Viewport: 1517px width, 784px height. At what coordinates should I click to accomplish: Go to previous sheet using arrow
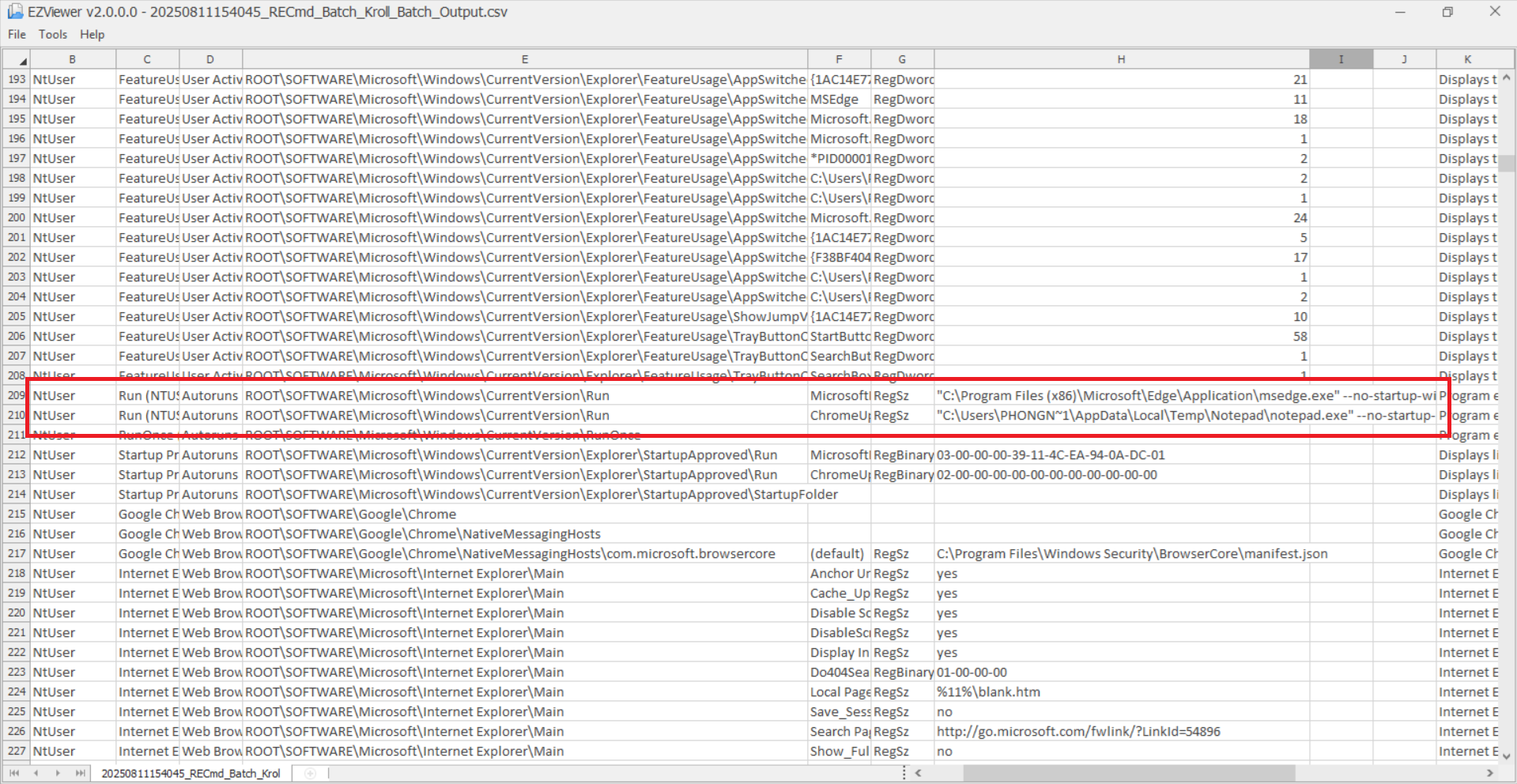click(x=36, y=773)
